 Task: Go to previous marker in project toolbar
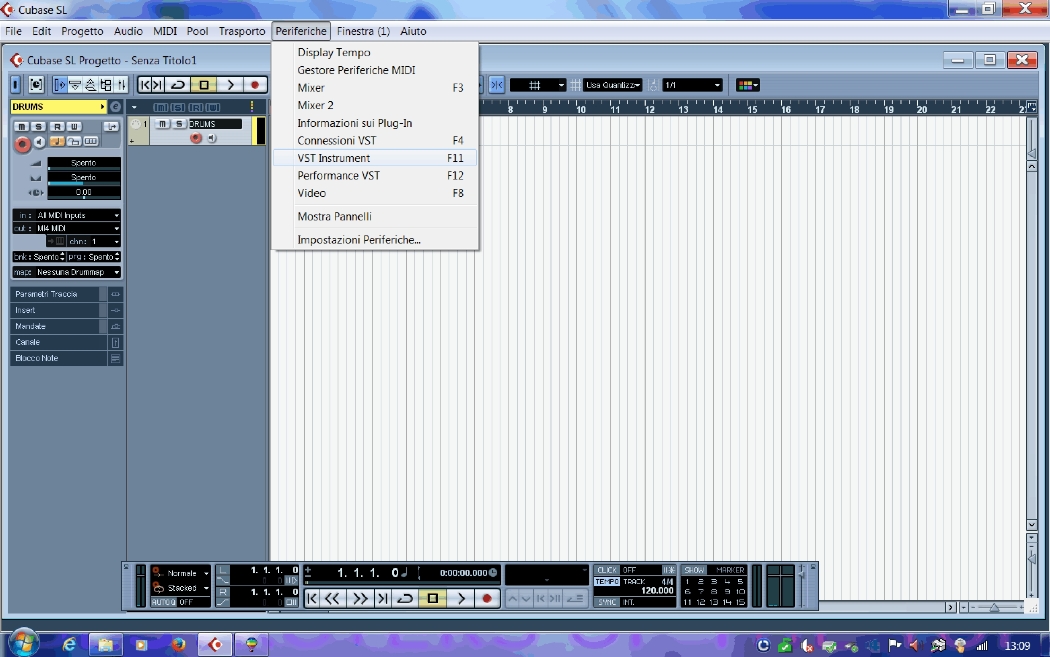tap(145, 84)
